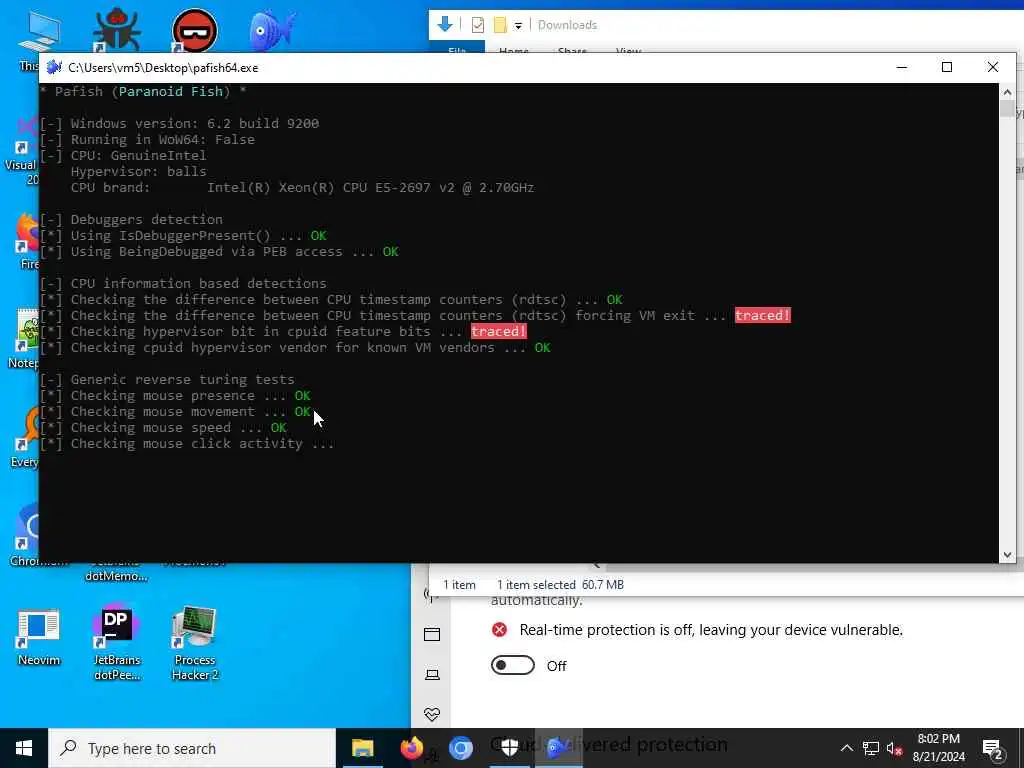This screenshot has width=1024, height=768.
Task: Click console scrollbar down arrow
Action: pyautogui.click(x=1007, y=554)
